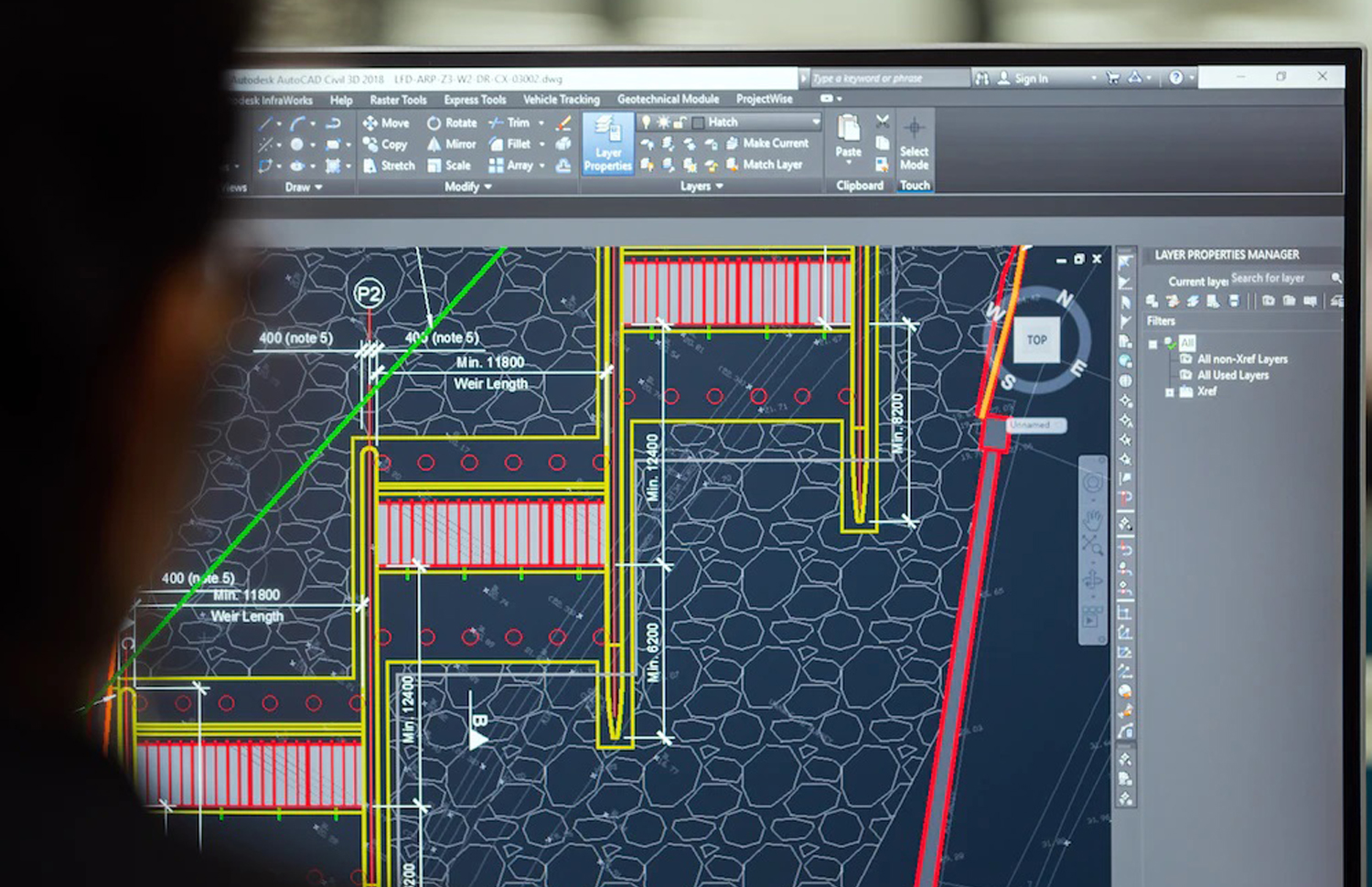The height and width of the screenshot is (887, 1372).
Task: Toggle the lock icon for Hatch layer
Action: (680, 122)
